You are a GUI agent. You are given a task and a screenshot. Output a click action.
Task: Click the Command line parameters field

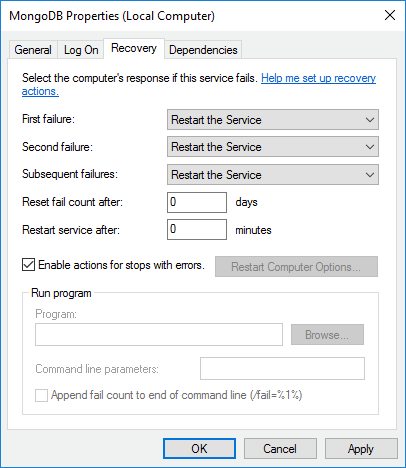click(x=282, y=369)
